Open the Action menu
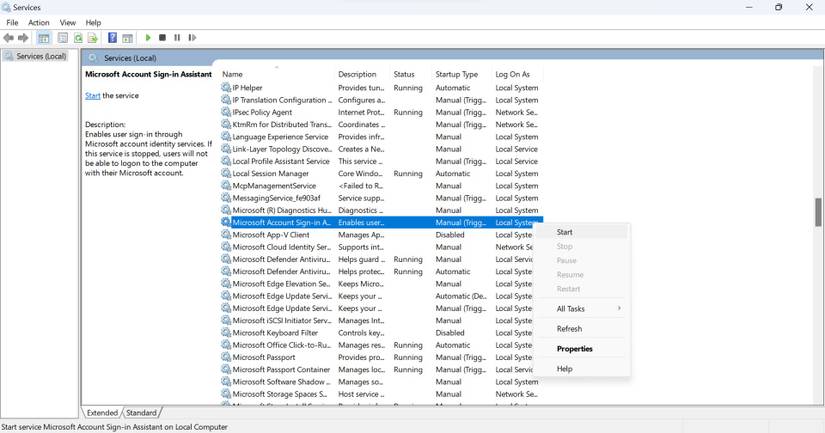 38,23
